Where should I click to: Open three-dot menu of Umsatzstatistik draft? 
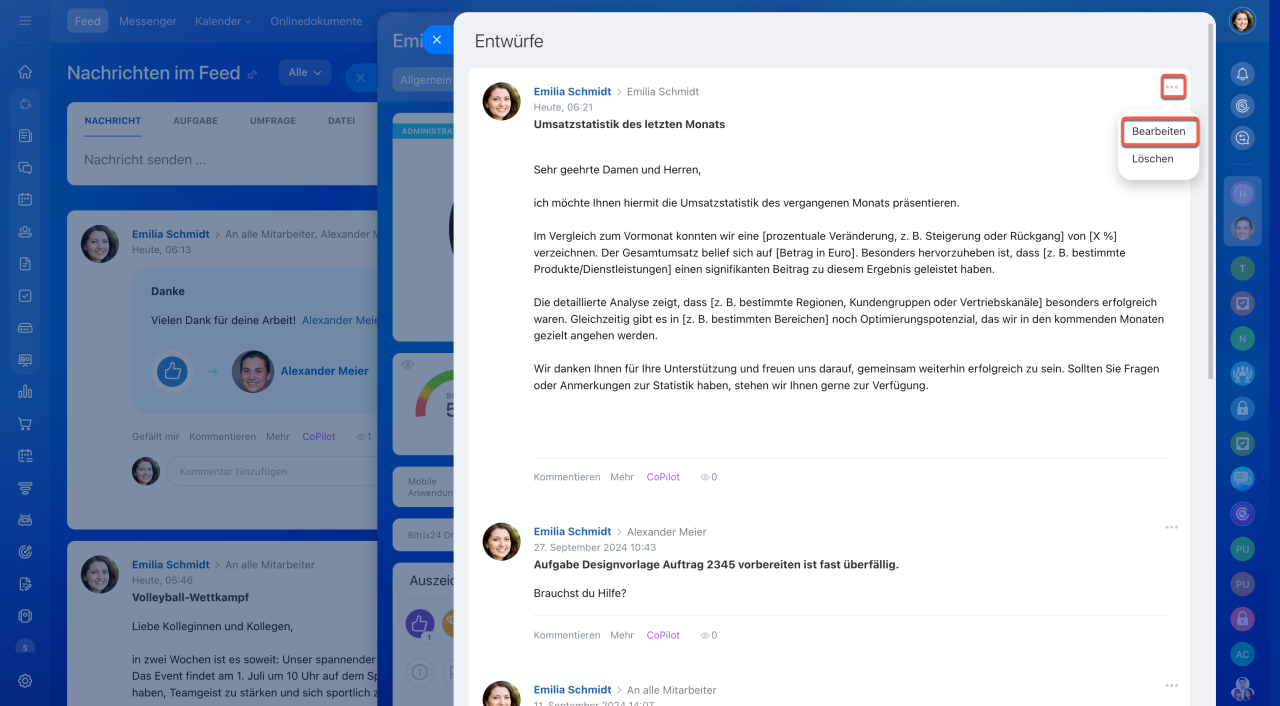1172,87
